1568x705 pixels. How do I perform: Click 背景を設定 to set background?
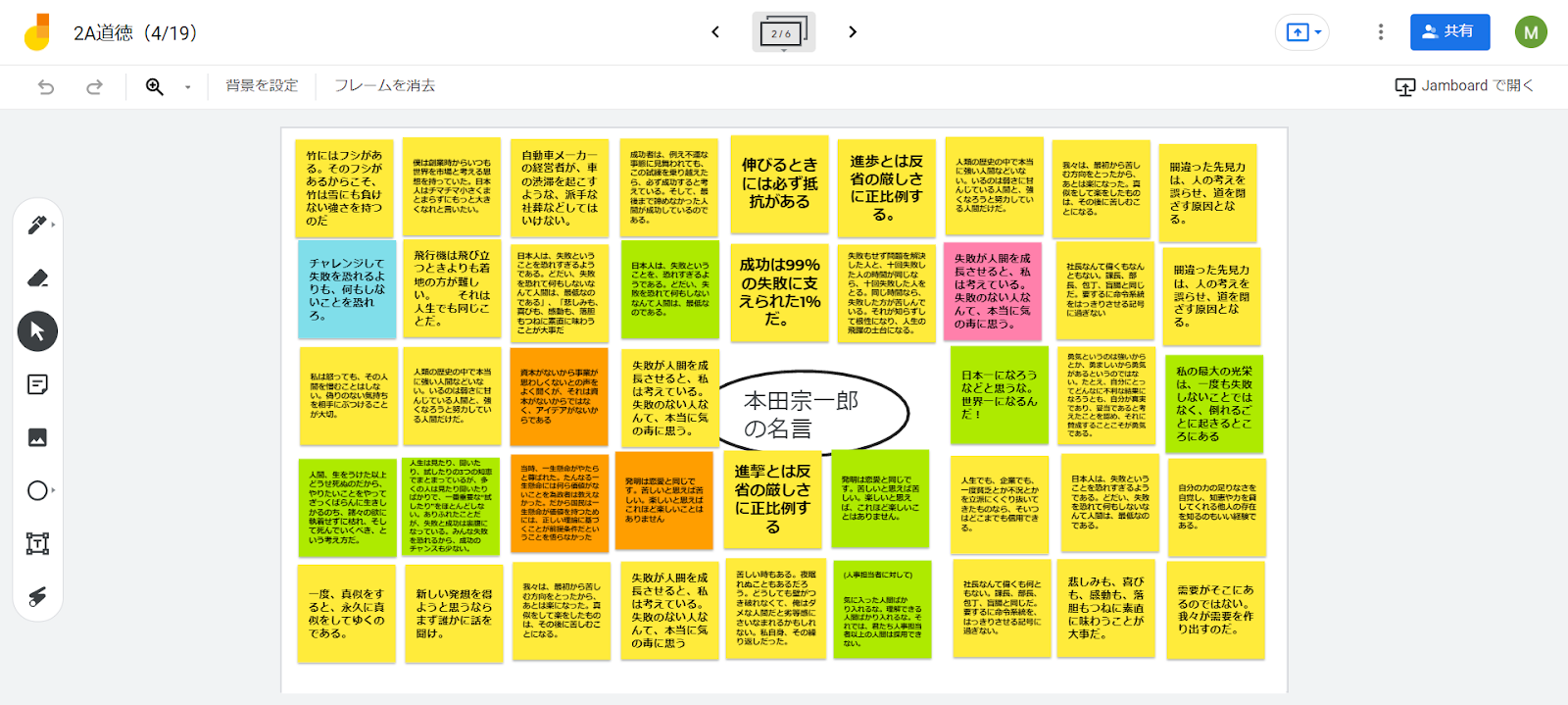[262, 86]
